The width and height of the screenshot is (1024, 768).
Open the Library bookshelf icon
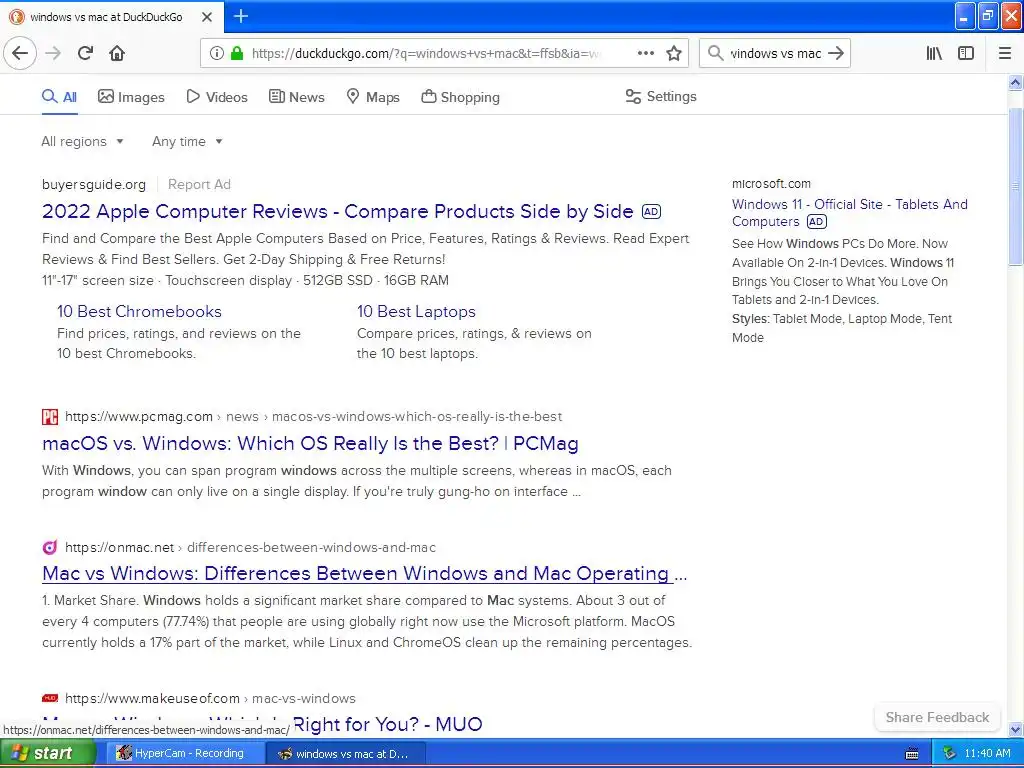(934, 53)
